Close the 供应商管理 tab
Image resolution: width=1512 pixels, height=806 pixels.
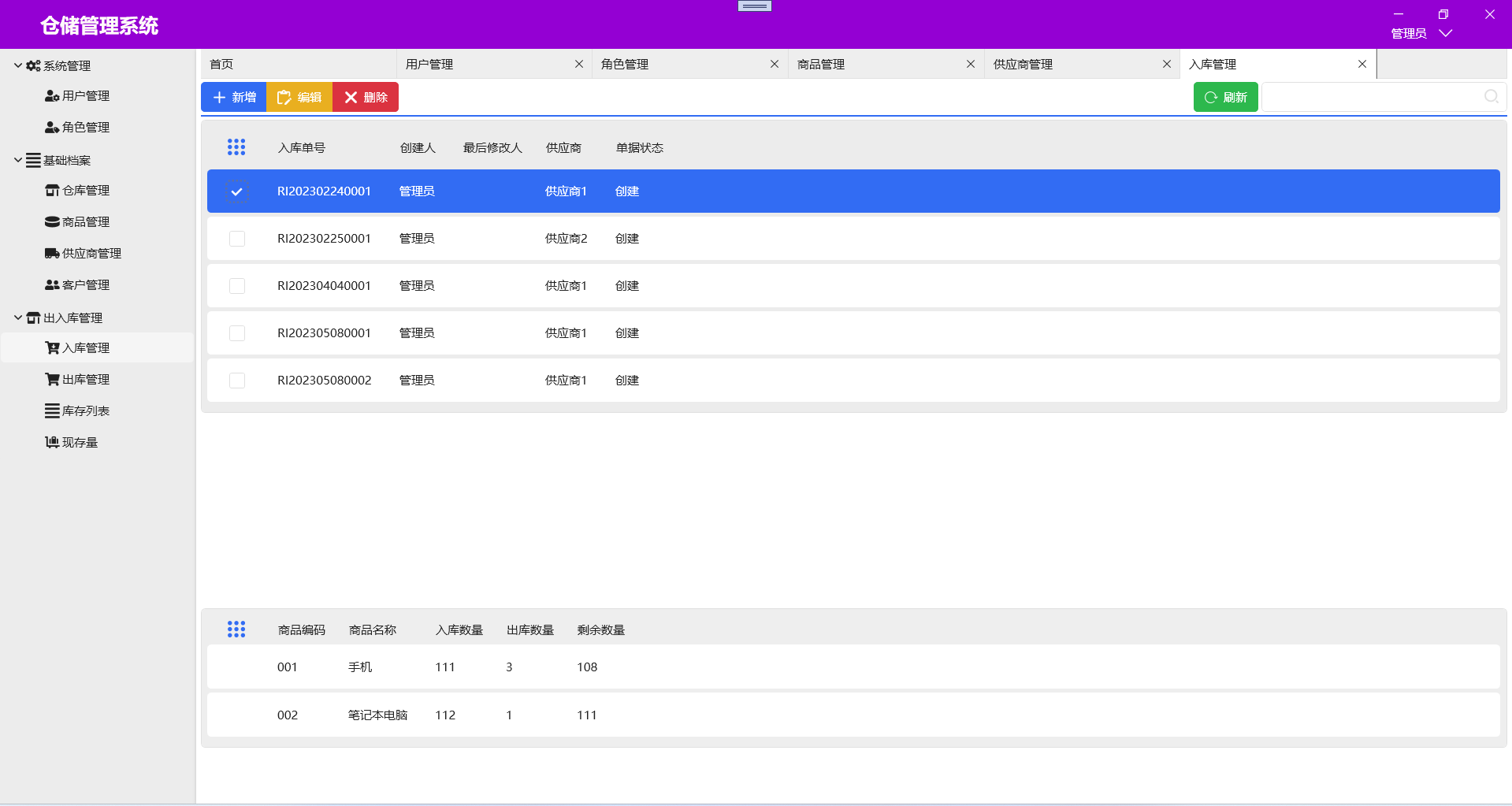click(1167, 65)
